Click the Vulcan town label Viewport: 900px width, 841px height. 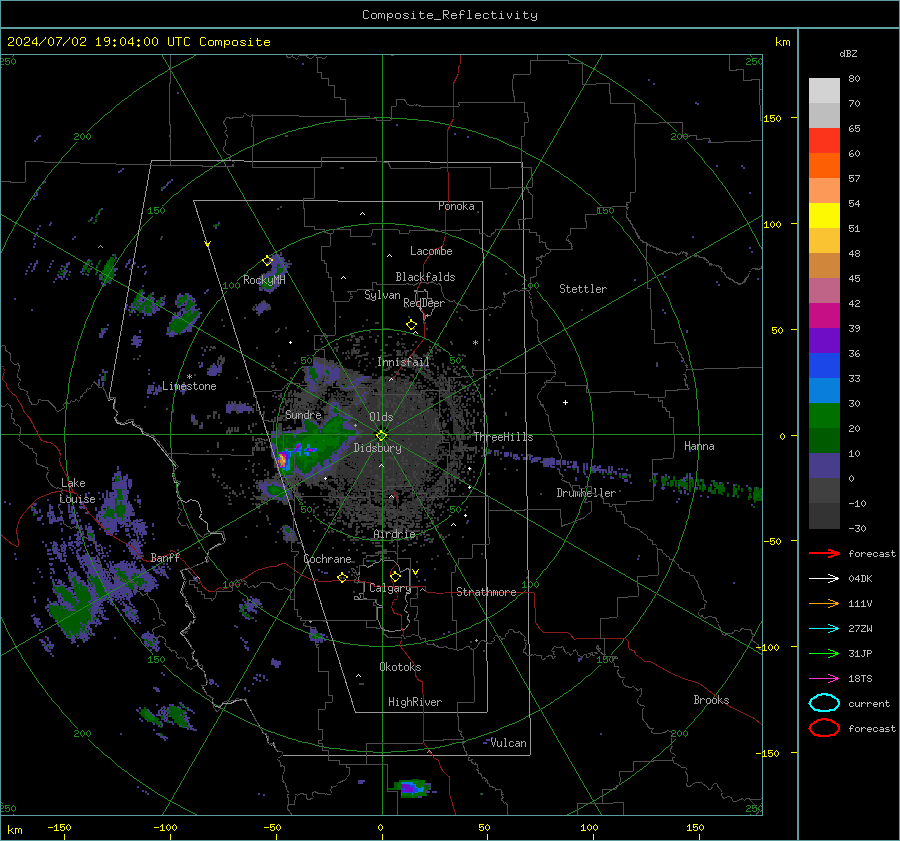508,743
